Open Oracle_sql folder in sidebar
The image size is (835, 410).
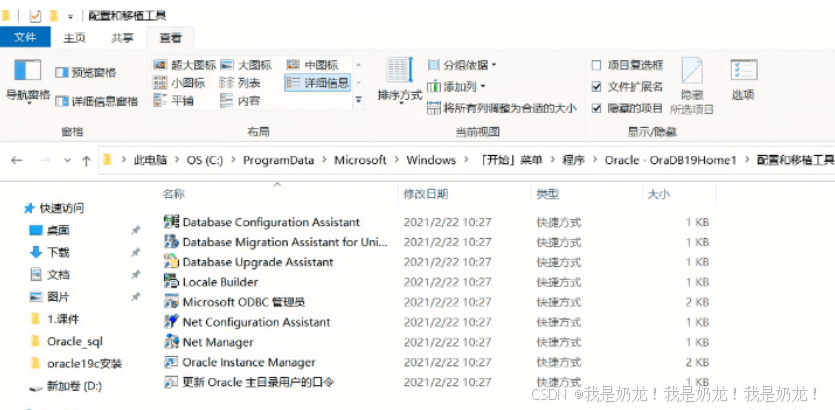[74, 341]
